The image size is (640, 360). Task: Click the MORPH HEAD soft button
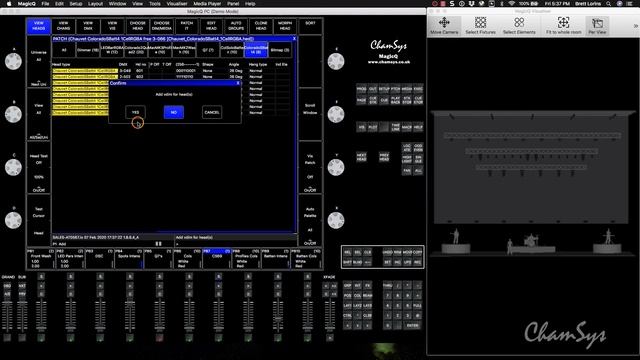(x=285, y=26)
